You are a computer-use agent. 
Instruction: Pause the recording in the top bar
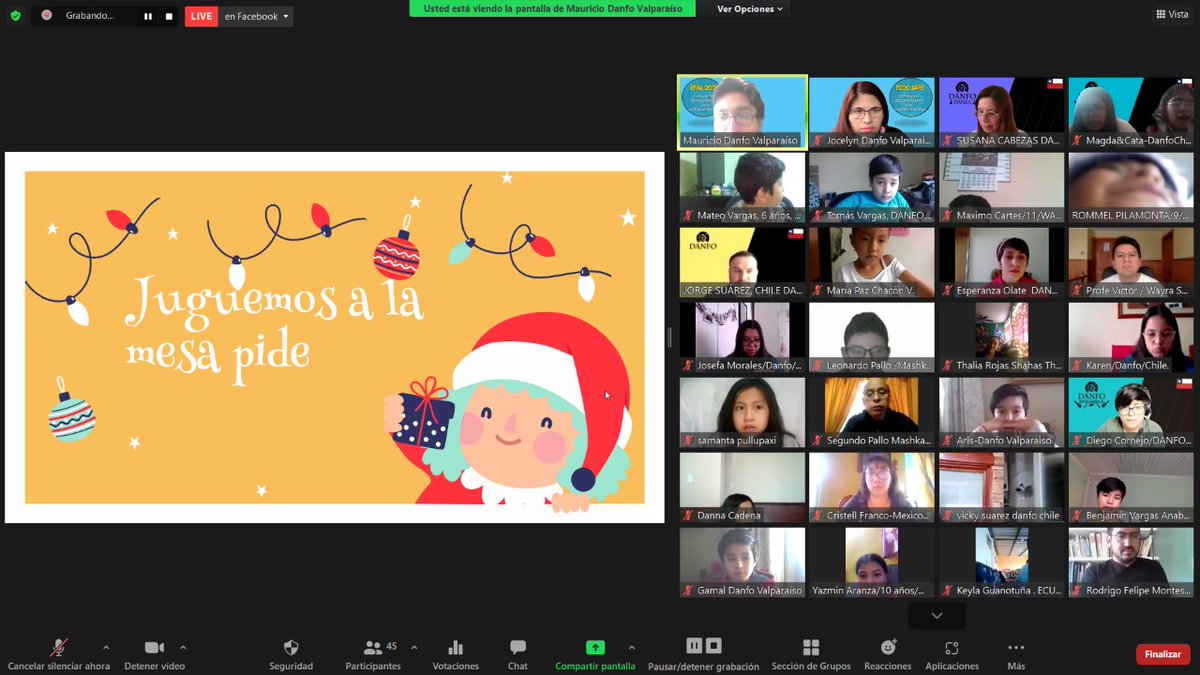pyautogui.click(x=148, y=16)
